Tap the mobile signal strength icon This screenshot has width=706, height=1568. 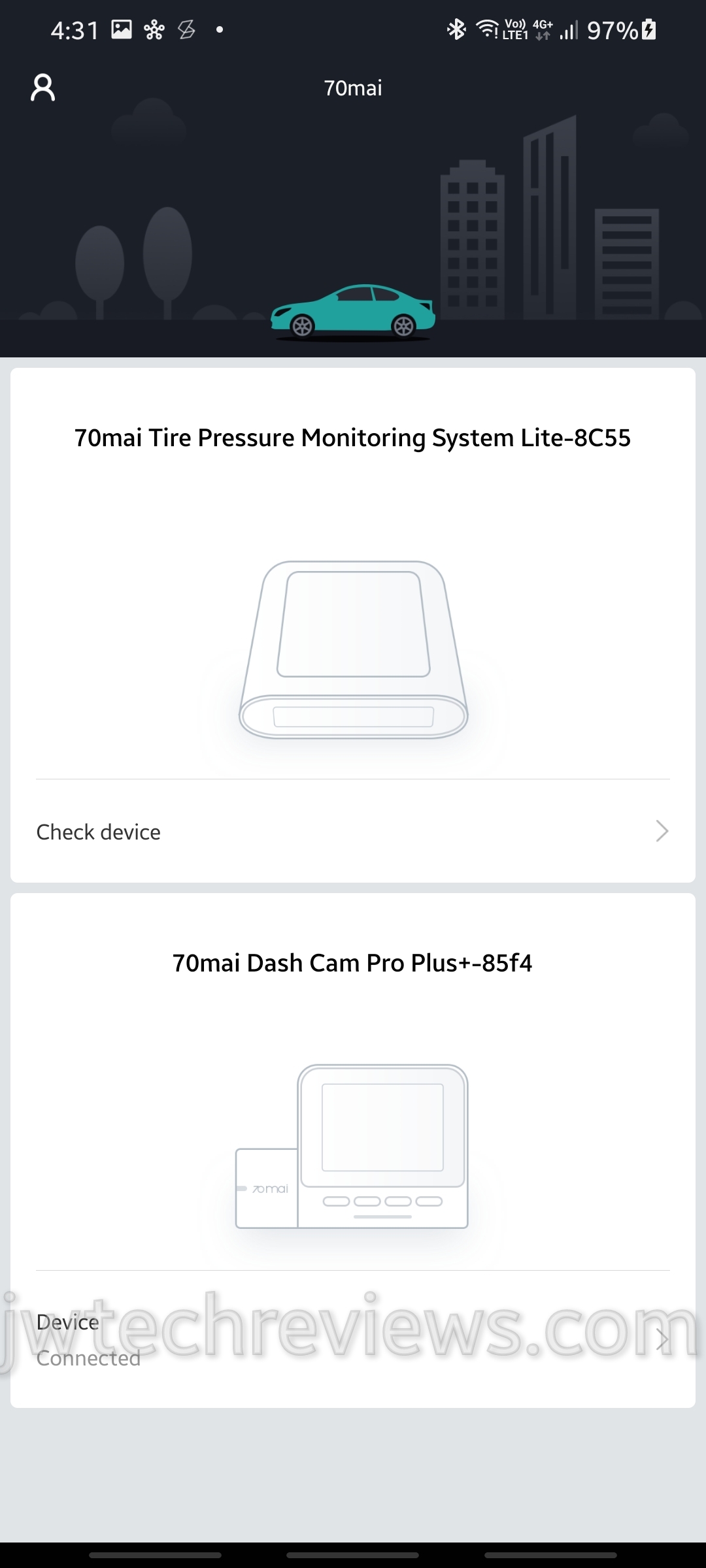click(569, 30)
